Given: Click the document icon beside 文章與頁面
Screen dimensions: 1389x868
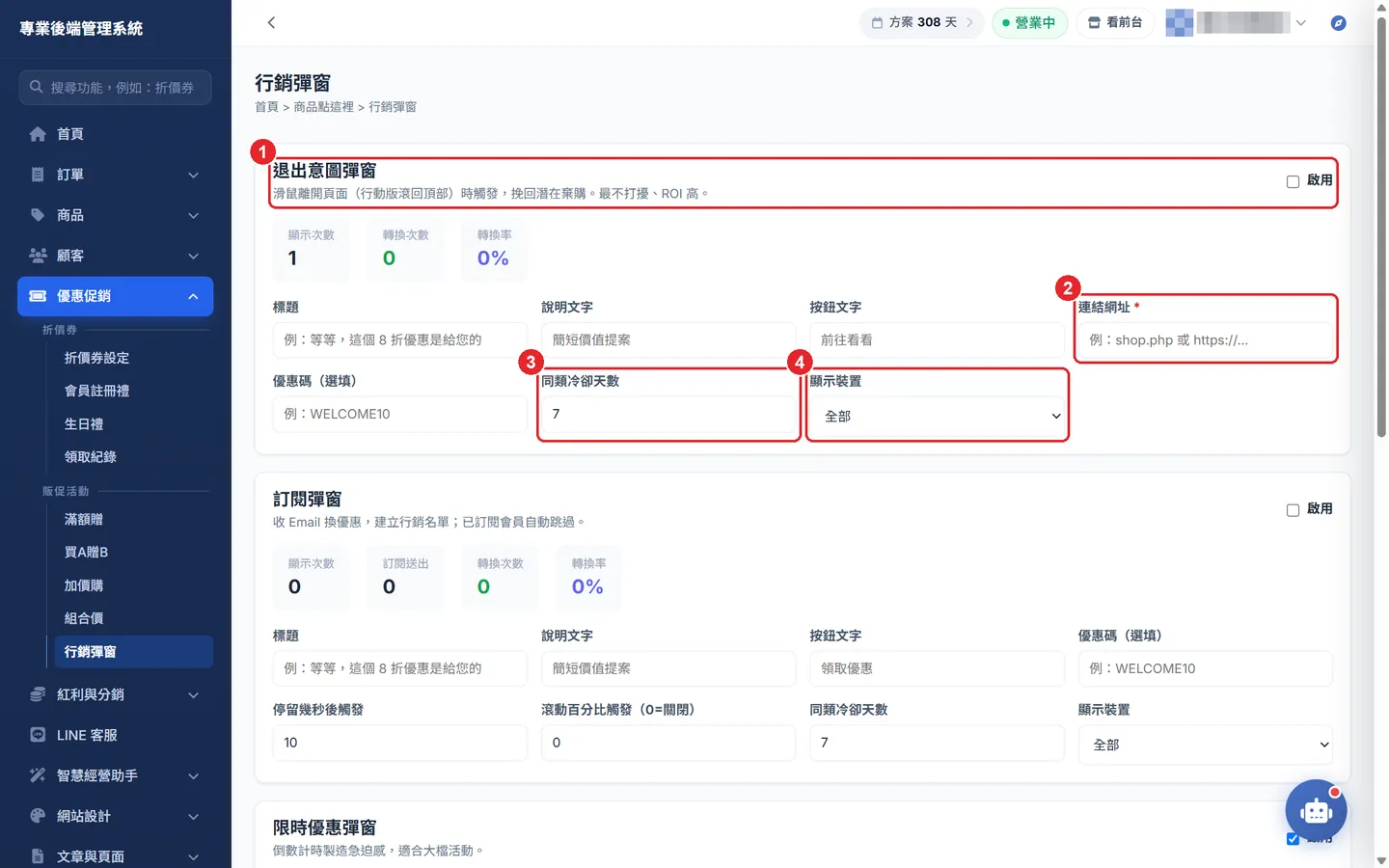Looking at the screenshot, I should [x=38, y=856].
